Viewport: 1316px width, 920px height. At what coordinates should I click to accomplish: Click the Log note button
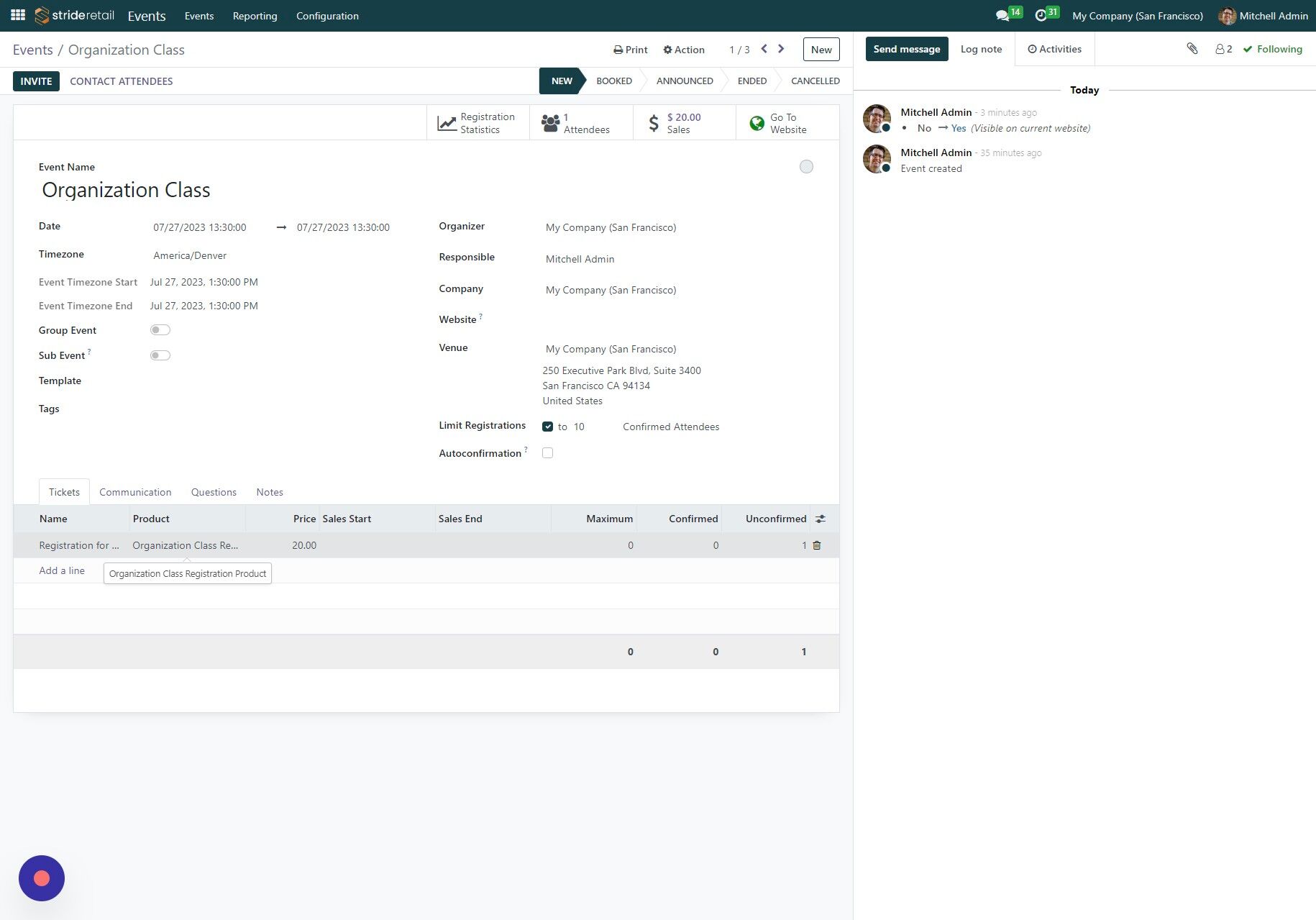pyautogui.click(x=981, y=49)
